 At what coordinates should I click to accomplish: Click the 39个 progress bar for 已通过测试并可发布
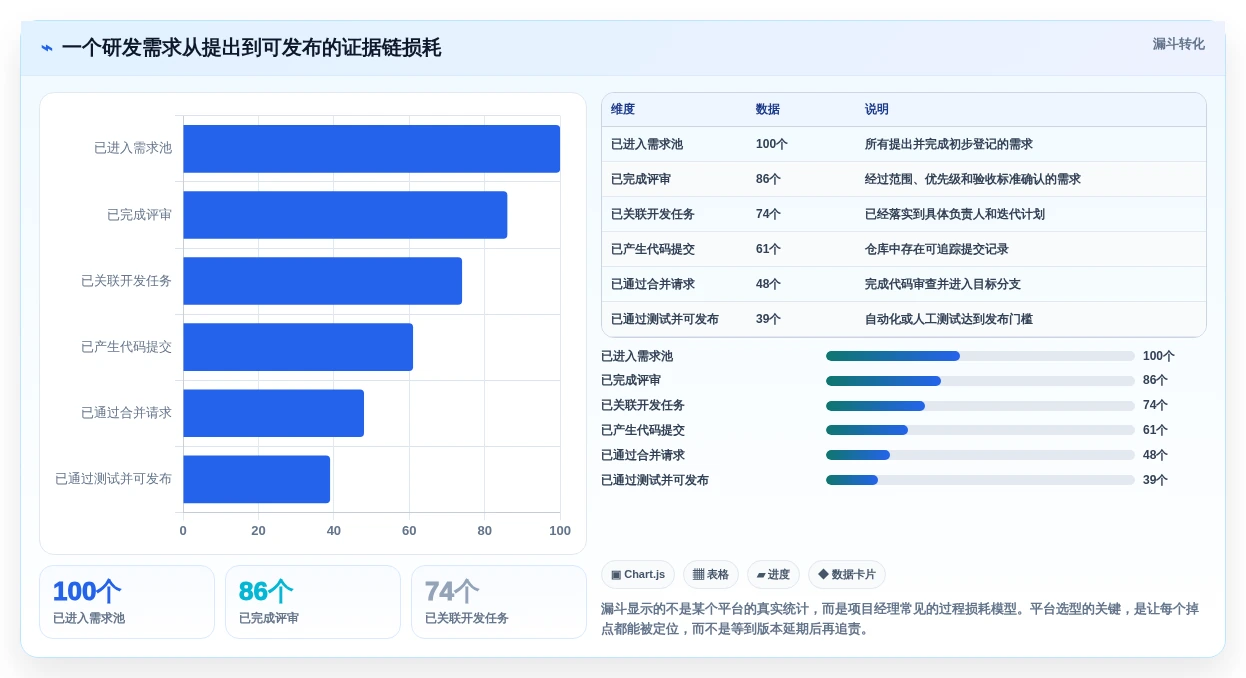(980, 480)
